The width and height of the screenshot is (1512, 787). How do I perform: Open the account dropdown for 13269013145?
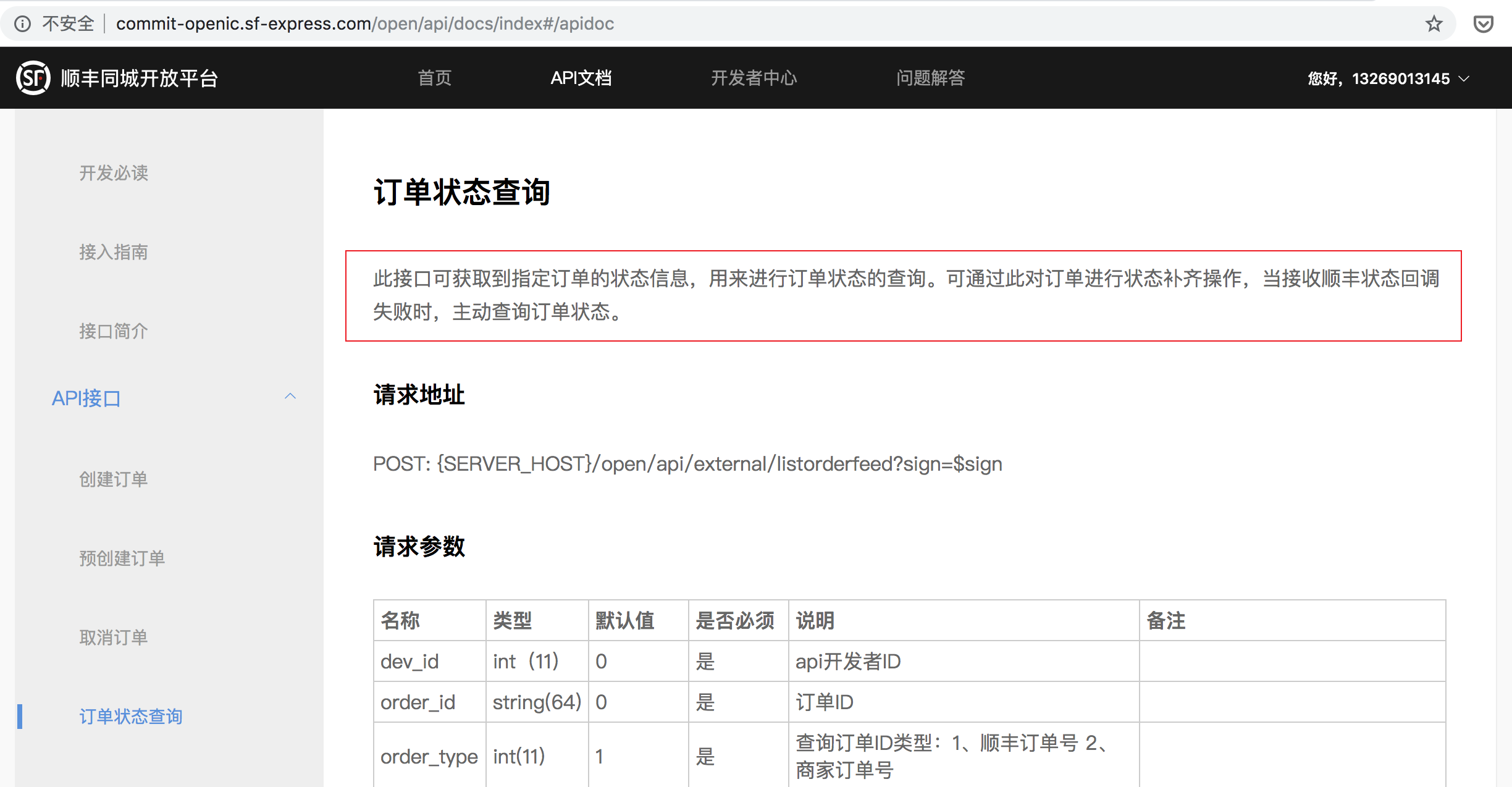pos(1388,78)
